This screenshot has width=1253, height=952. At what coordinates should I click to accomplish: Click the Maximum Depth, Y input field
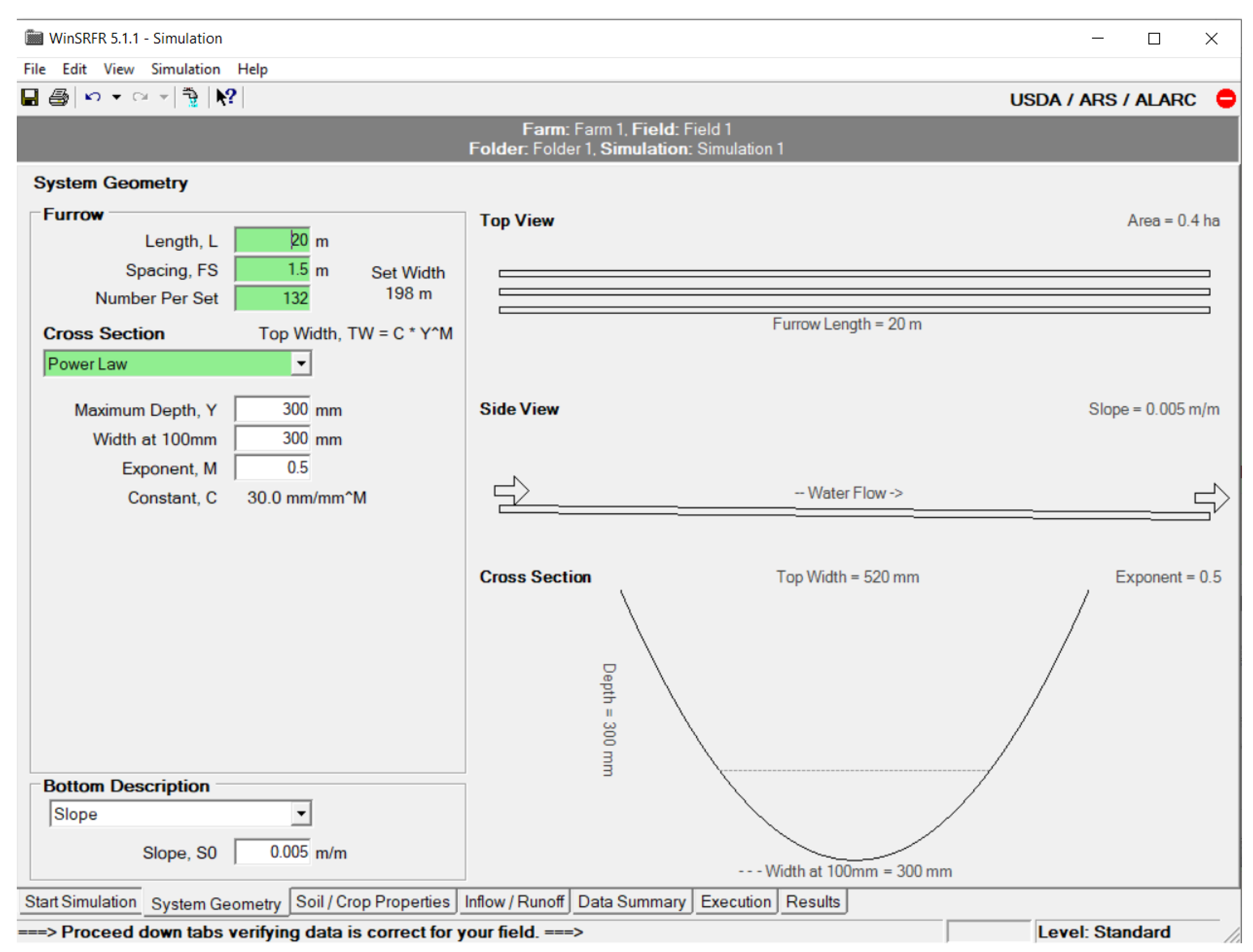click(273, 409)
